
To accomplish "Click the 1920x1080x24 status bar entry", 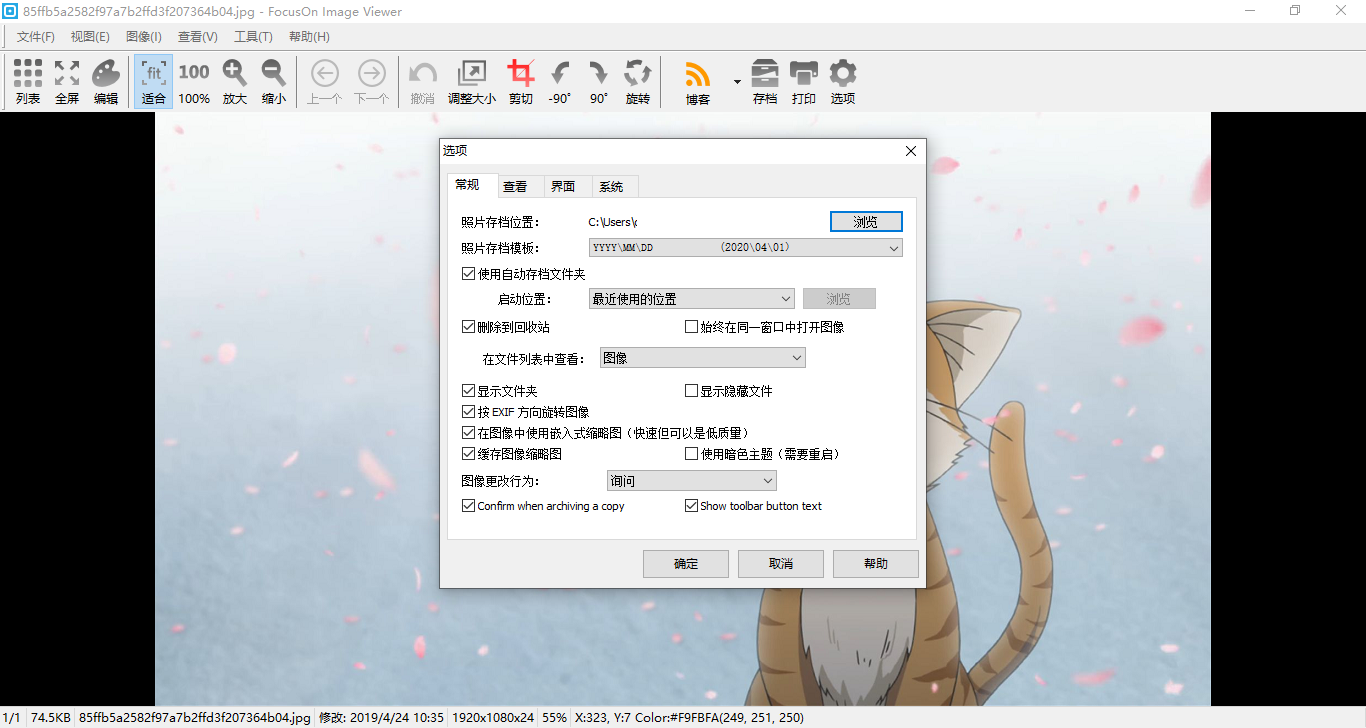I will [493, 717].
